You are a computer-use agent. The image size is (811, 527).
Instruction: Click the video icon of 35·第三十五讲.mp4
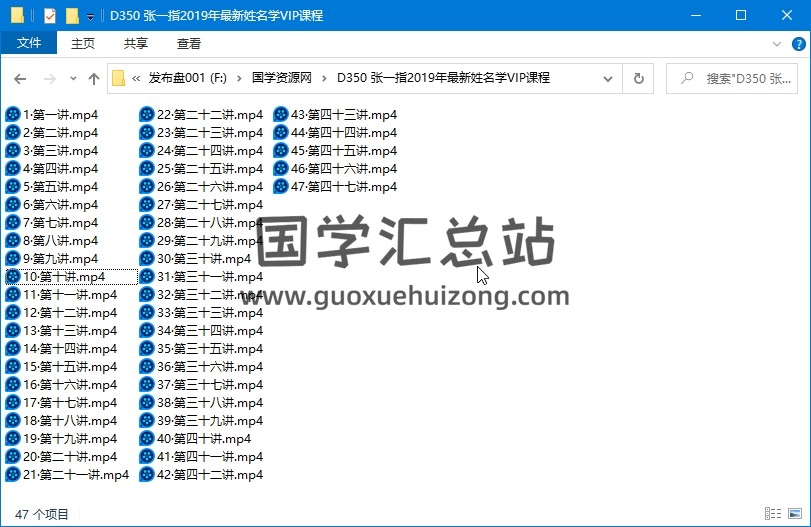pos(147,348)
